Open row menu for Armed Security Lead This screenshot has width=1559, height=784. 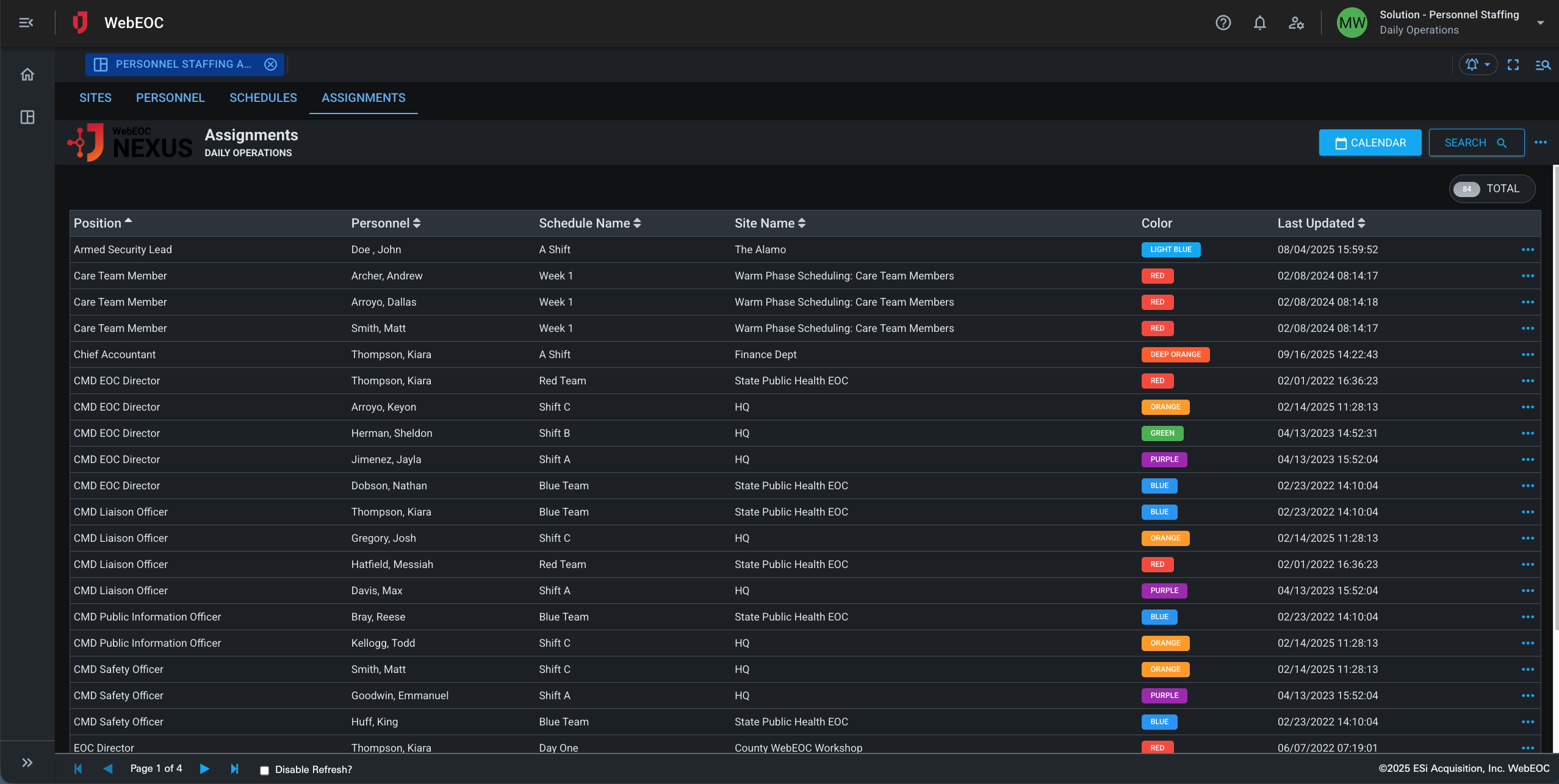[1527, 250]
